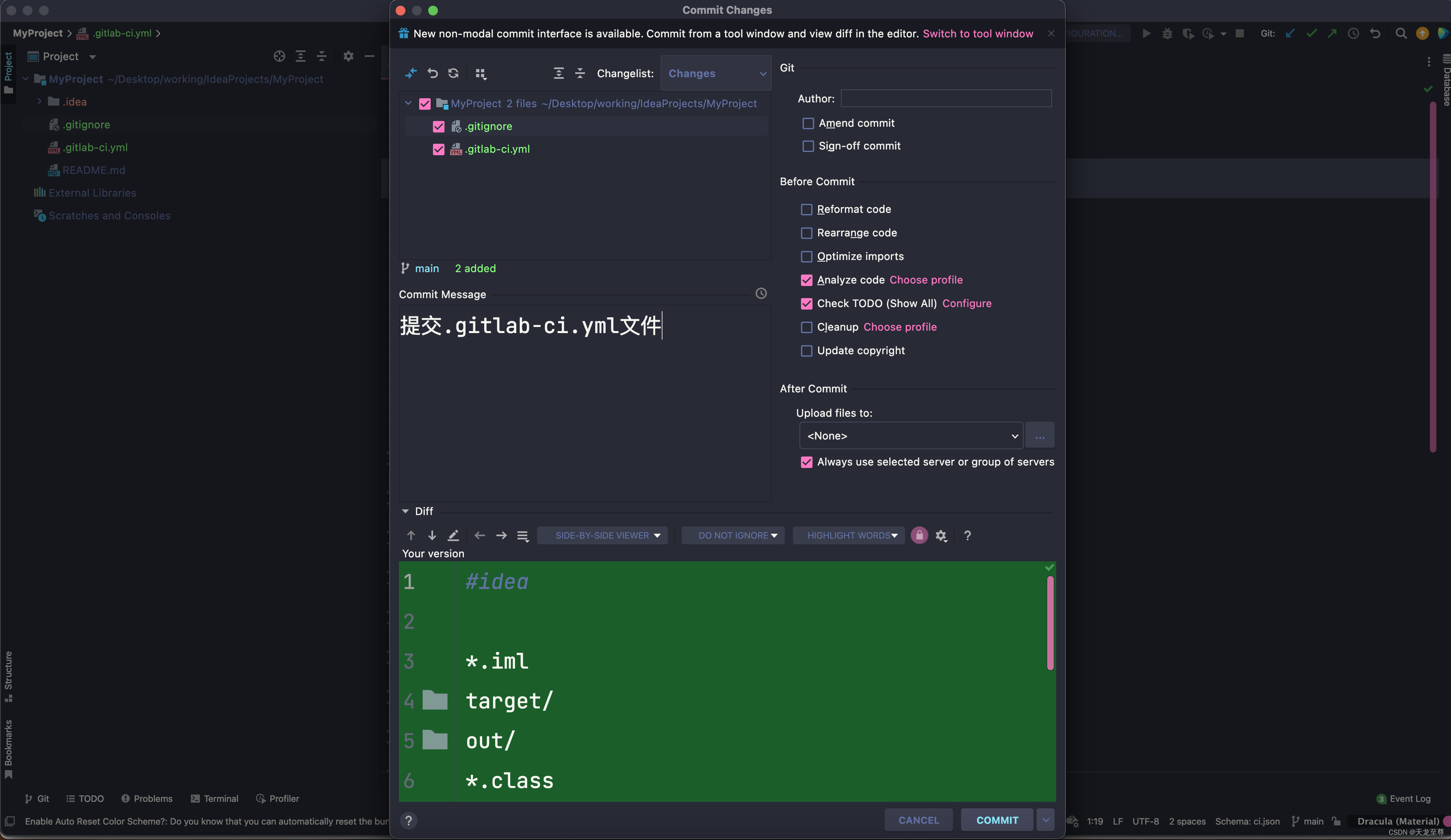Click Collapse All icon in changes toolbar

580,73
